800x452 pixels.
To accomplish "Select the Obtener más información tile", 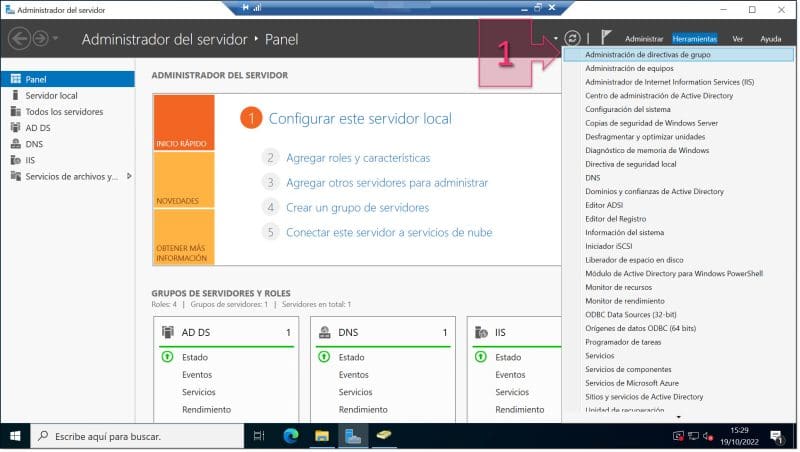I will tap(184, 237).
